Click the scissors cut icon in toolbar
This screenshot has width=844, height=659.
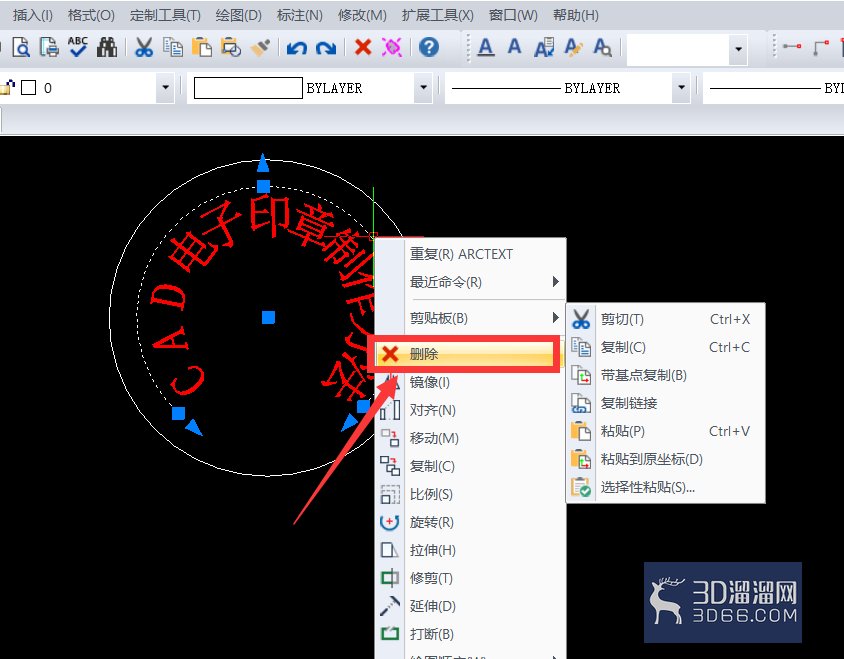(144, 47)
